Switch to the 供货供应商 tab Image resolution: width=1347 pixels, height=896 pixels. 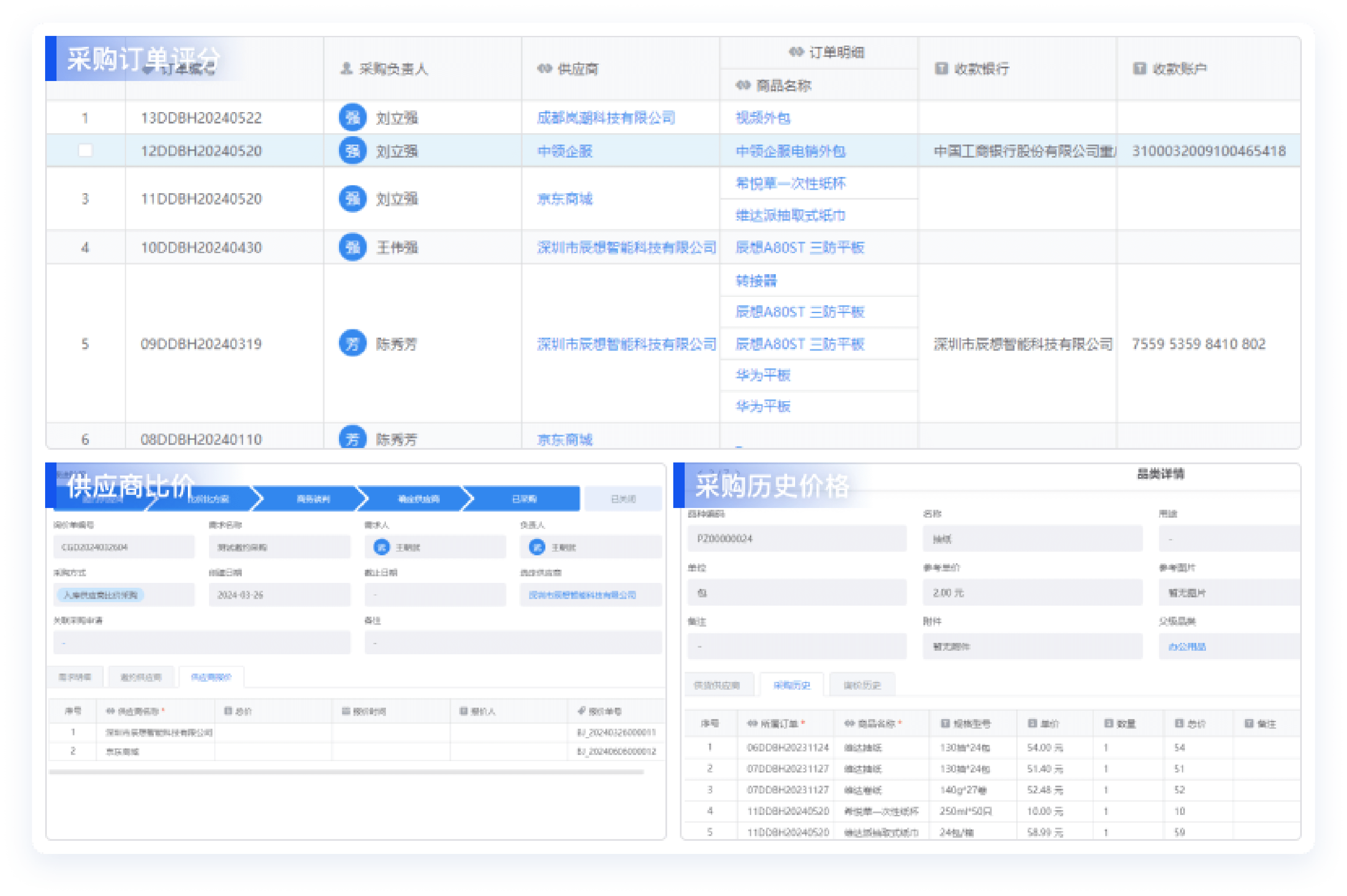717,685
